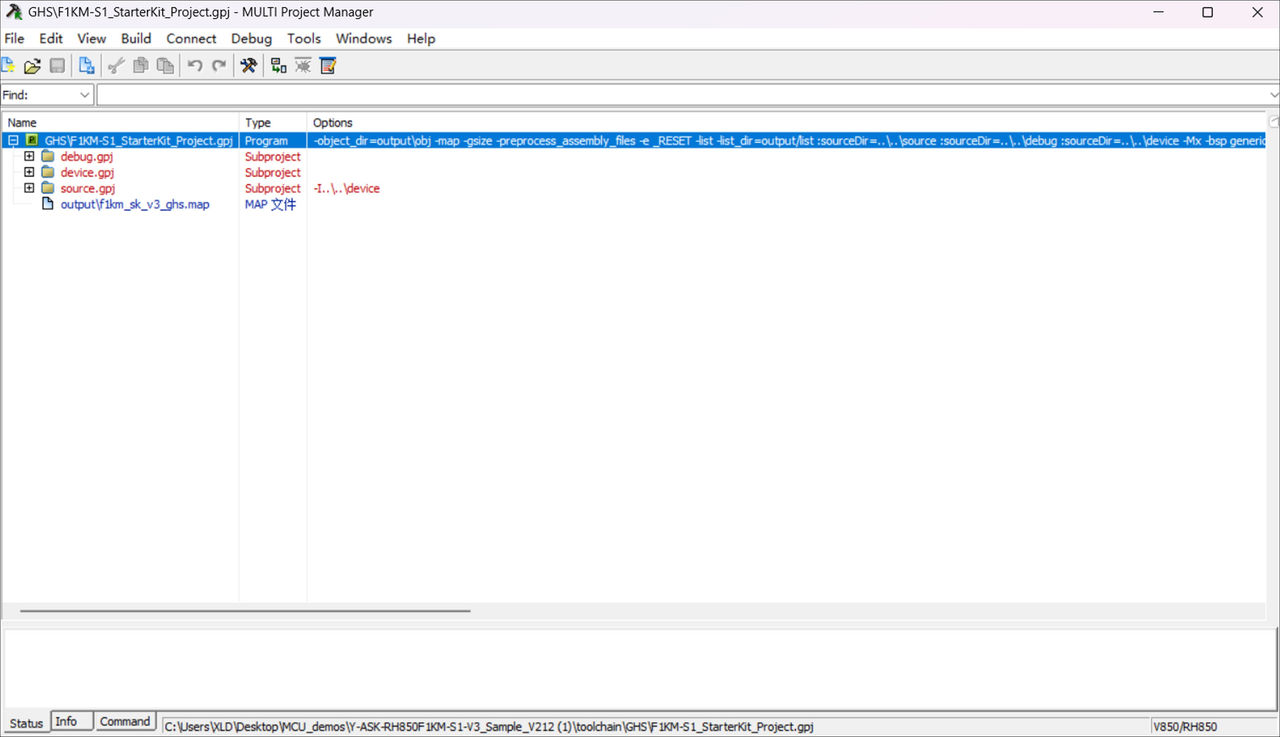Open the Edit menu

click(x=51, y=39)
